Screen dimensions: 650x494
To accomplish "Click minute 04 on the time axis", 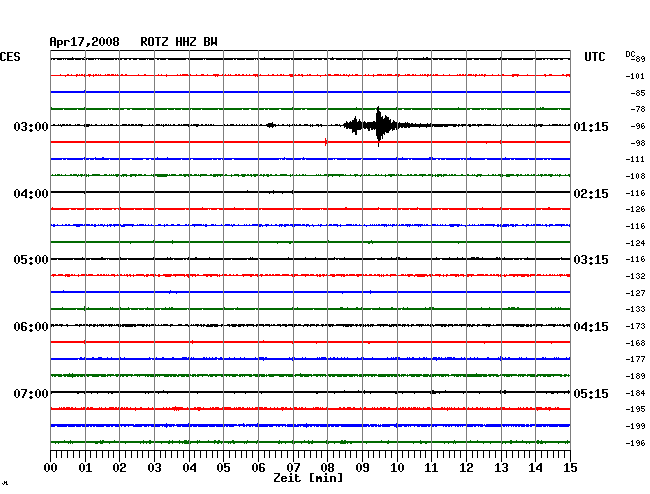I will point(189,468).
